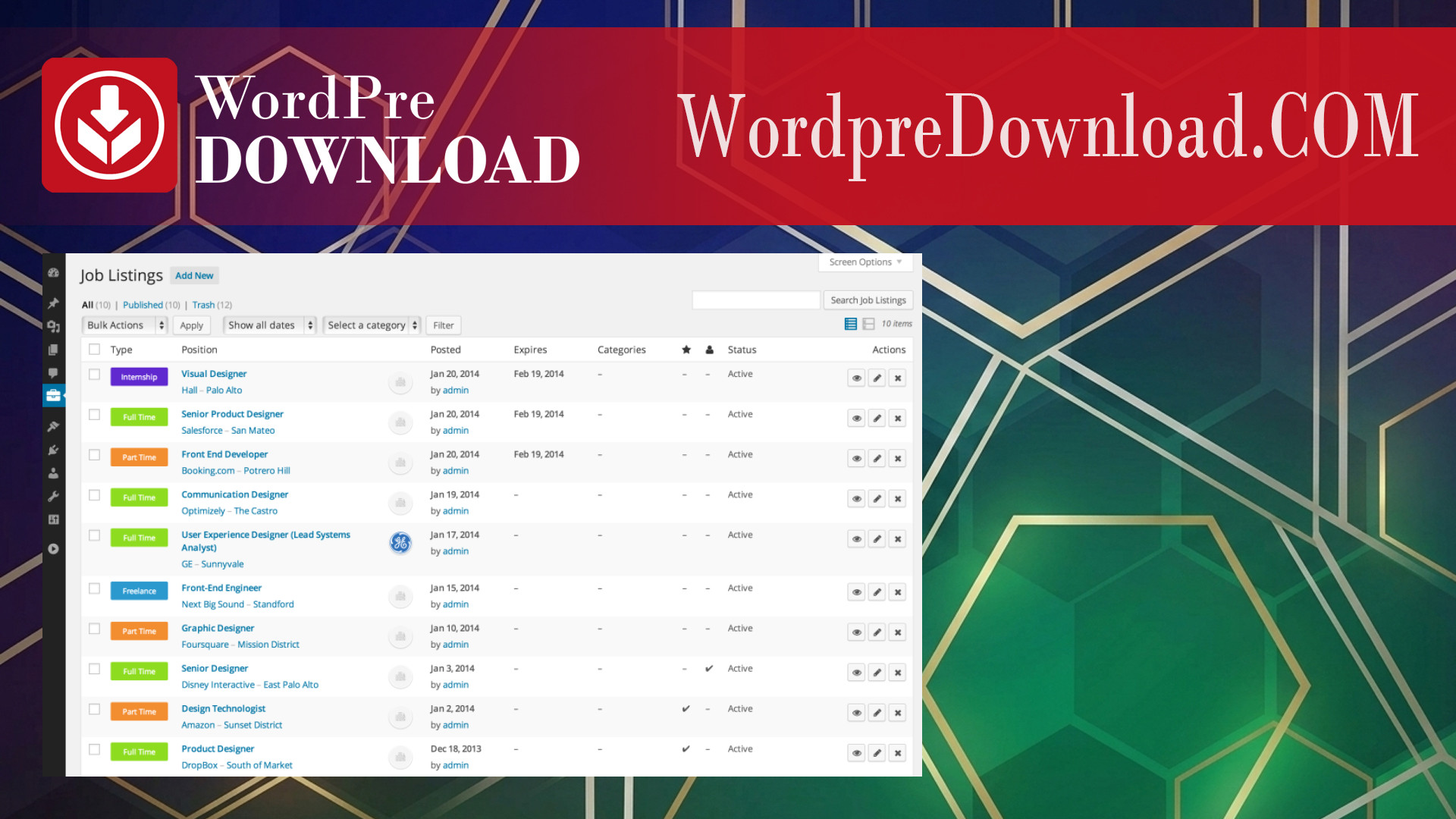This screenshot has height=819, width=1456.
Task: Toggle the select-all checkbox in header
Action: pyautogui.click(x=94, y=349)
